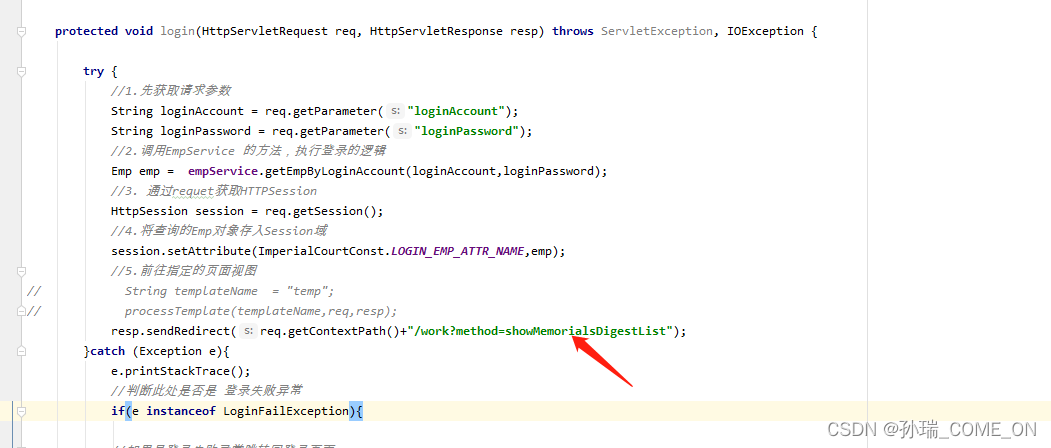Click e.printStackTrace() statement
Screen dimensions: 1051x448
tap(181, 371)
